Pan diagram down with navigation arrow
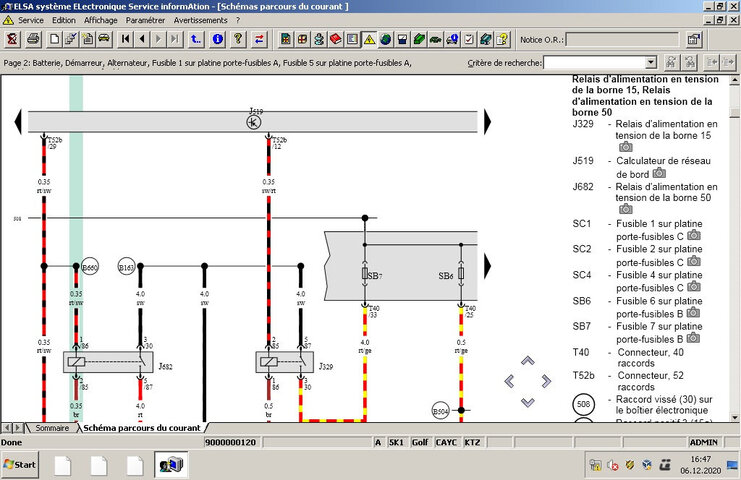 [x=528, y=402]
